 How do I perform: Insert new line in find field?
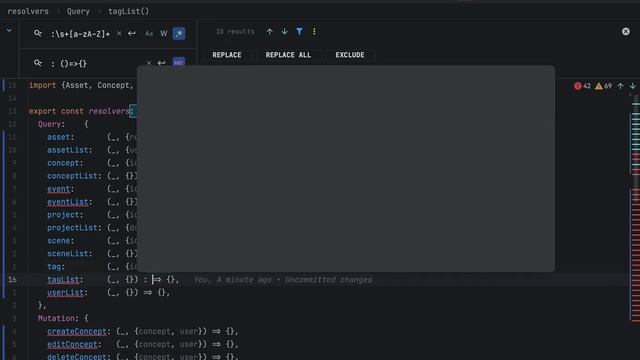pyautogui.click(x=131, y=33)
